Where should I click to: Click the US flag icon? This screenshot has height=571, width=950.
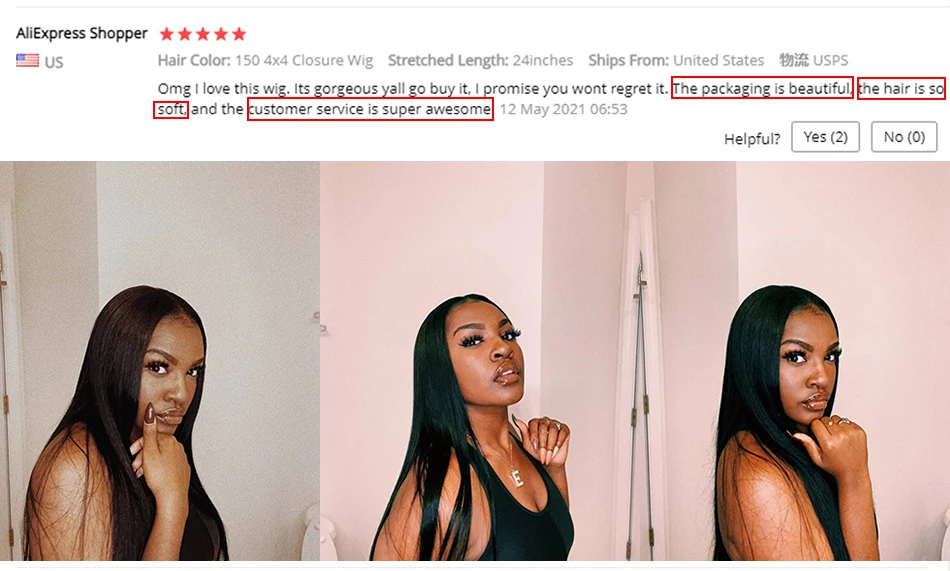(27, 61)
